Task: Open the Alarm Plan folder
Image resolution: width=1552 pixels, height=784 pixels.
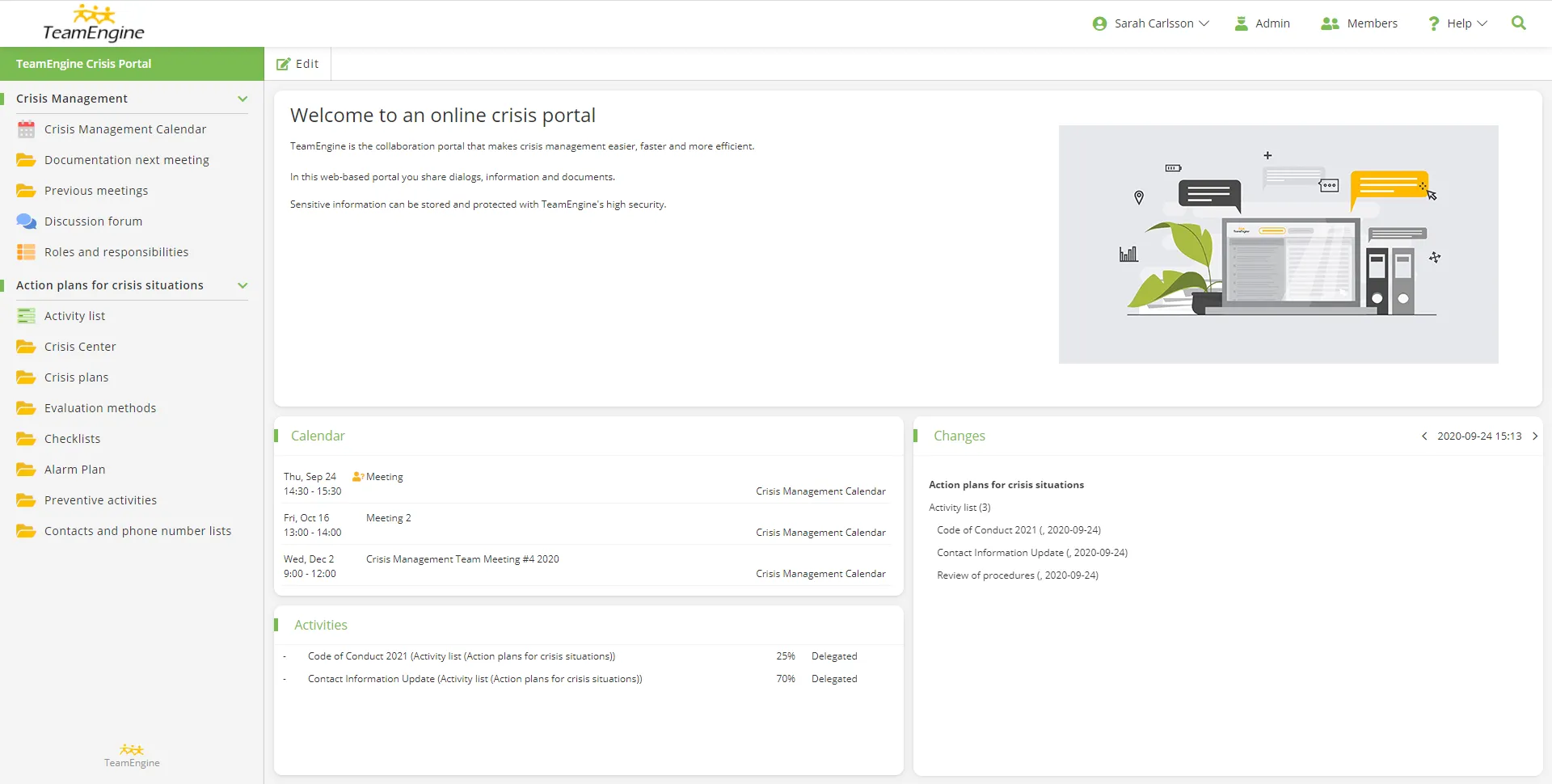Action: click(x=74, y=470)
